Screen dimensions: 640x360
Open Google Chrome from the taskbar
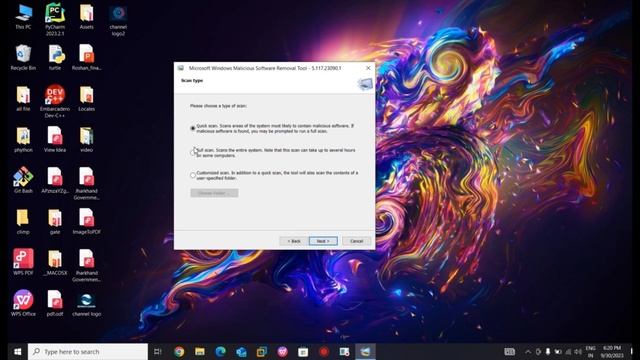tap(179, 351)
